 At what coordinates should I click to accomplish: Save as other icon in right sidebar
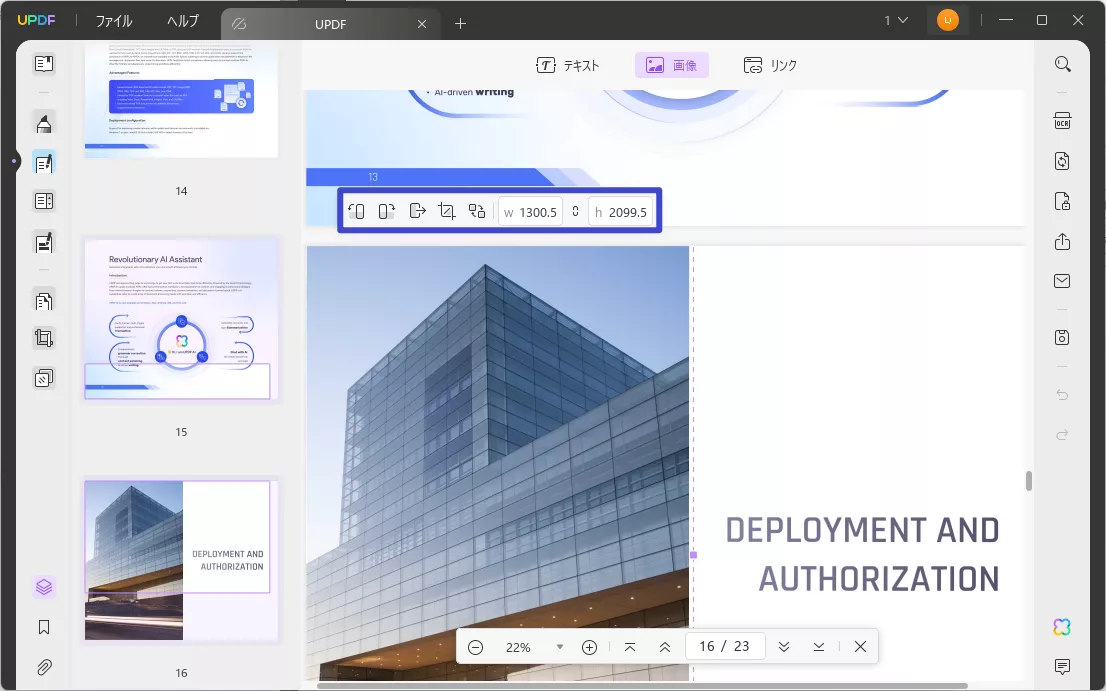pos(1062,337)
